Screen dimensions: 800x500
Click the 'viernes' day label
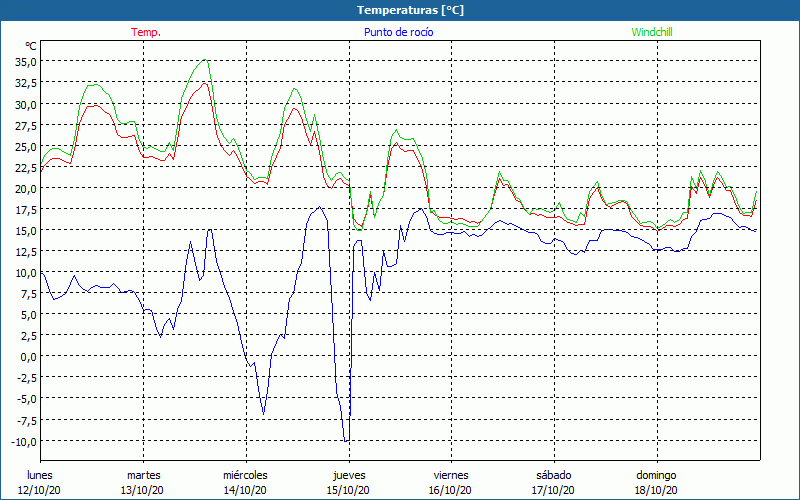point(451,475)
